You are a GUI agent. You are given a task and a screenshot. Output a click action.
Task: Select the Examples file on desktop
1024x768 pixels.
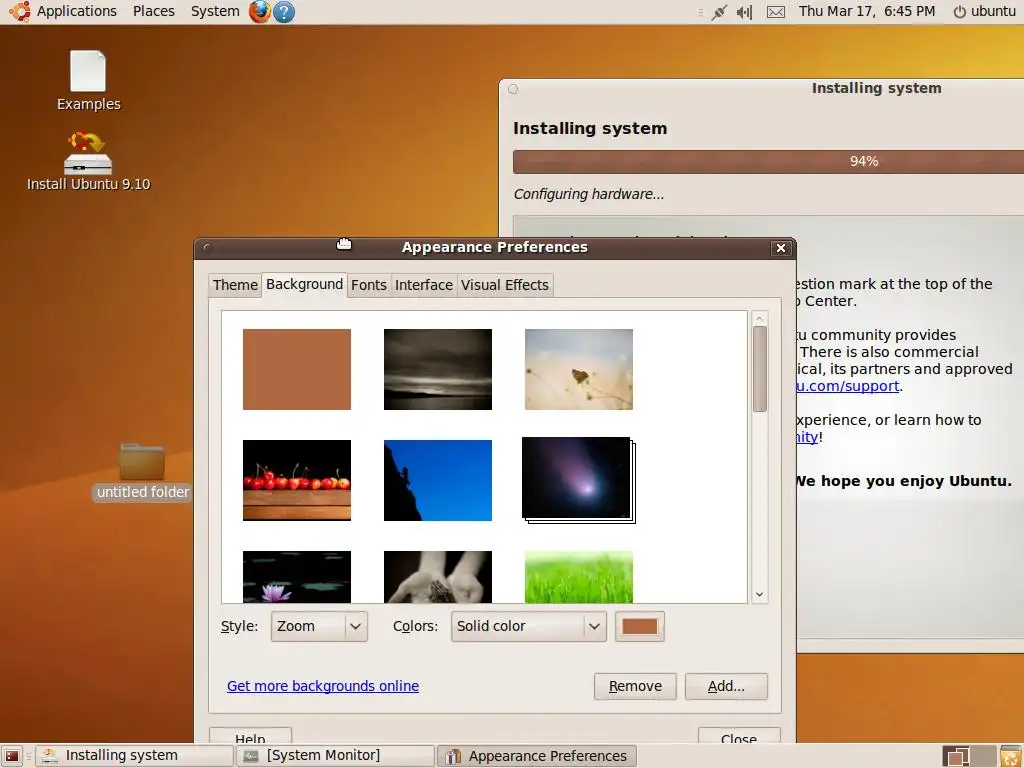tap(88, 81)
